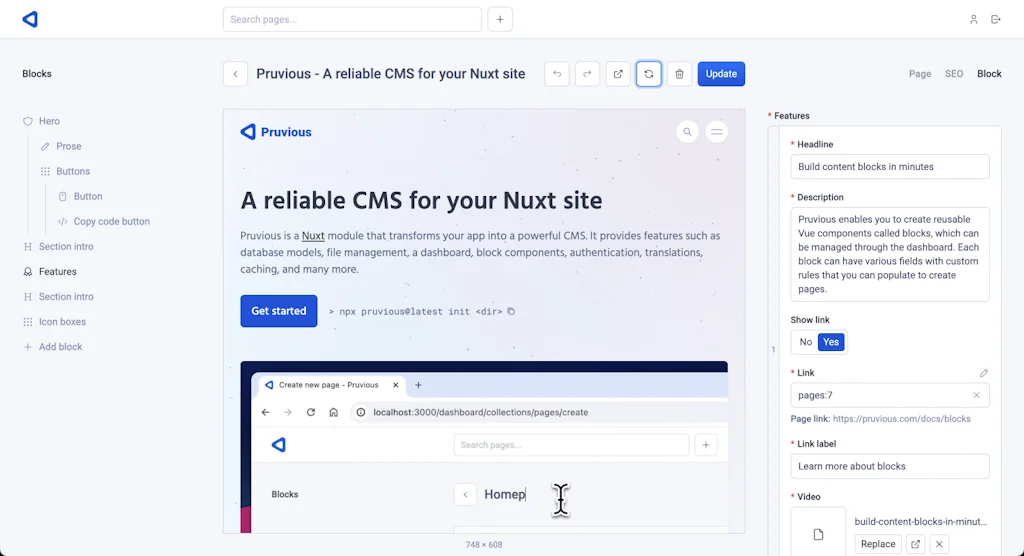Set Show link to No
The height and width of the screenshot is (556, 1024).
tap(805, 342)
